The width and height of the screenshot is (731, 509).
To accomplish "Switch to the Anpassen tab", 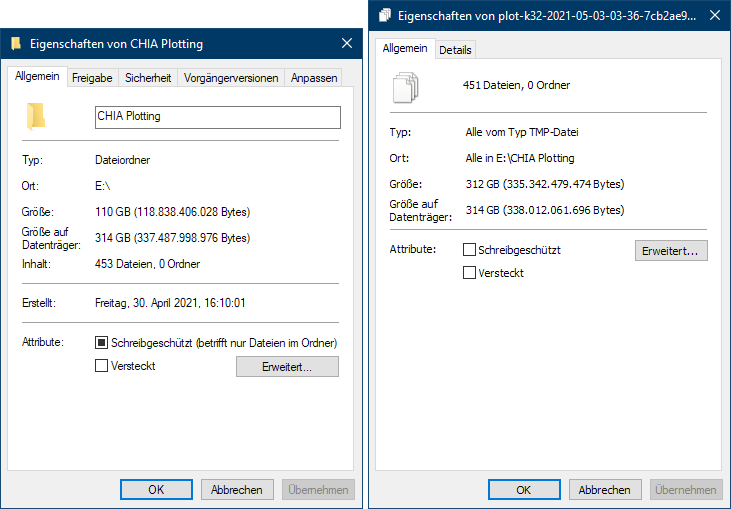I will pos(314,78).
